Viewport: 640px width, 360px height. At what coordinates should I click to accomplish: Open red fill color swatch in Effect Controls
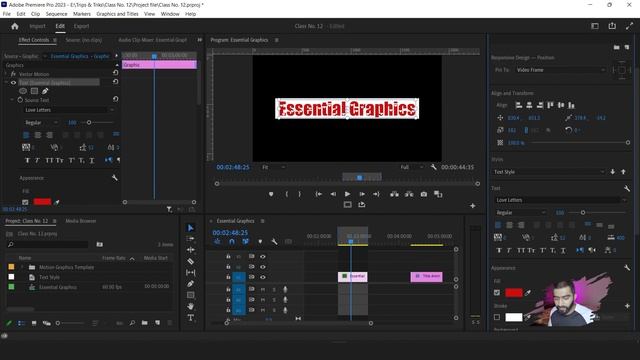point(42,202)
